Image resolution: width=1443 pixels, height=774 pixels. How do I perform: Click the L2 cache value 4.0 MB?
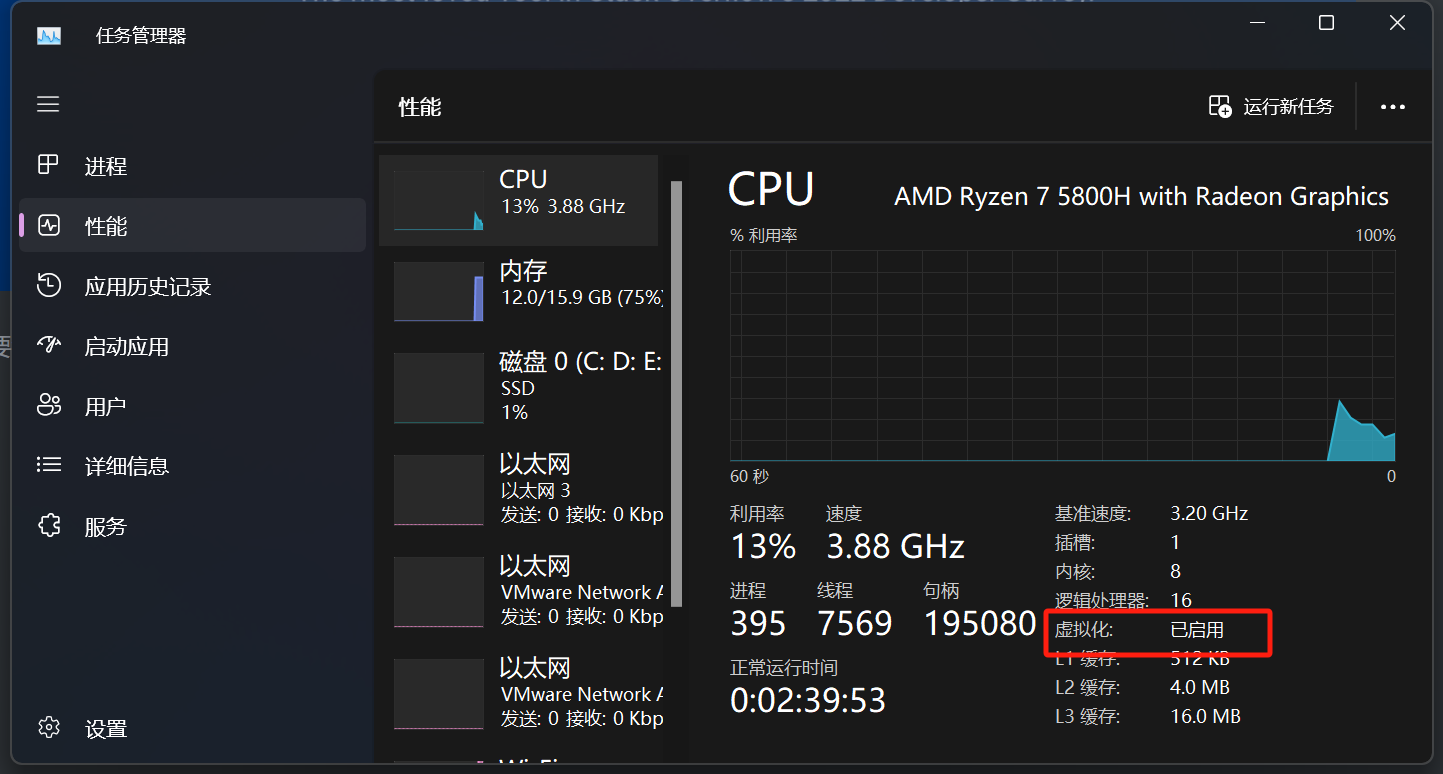click(1200, 688)
